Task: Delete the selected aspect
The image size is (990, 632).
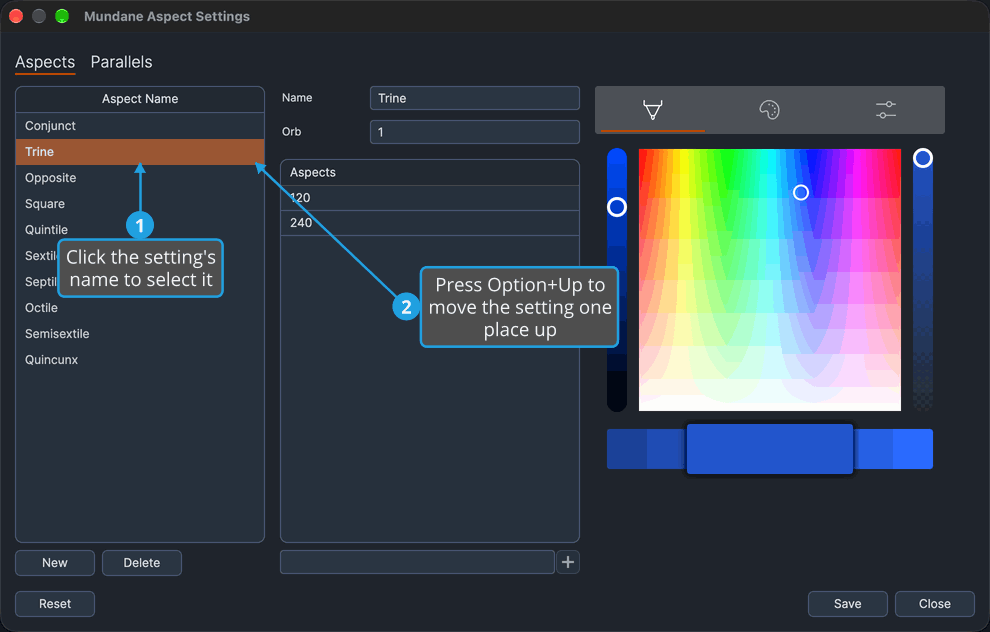Action: click(142, 563)
